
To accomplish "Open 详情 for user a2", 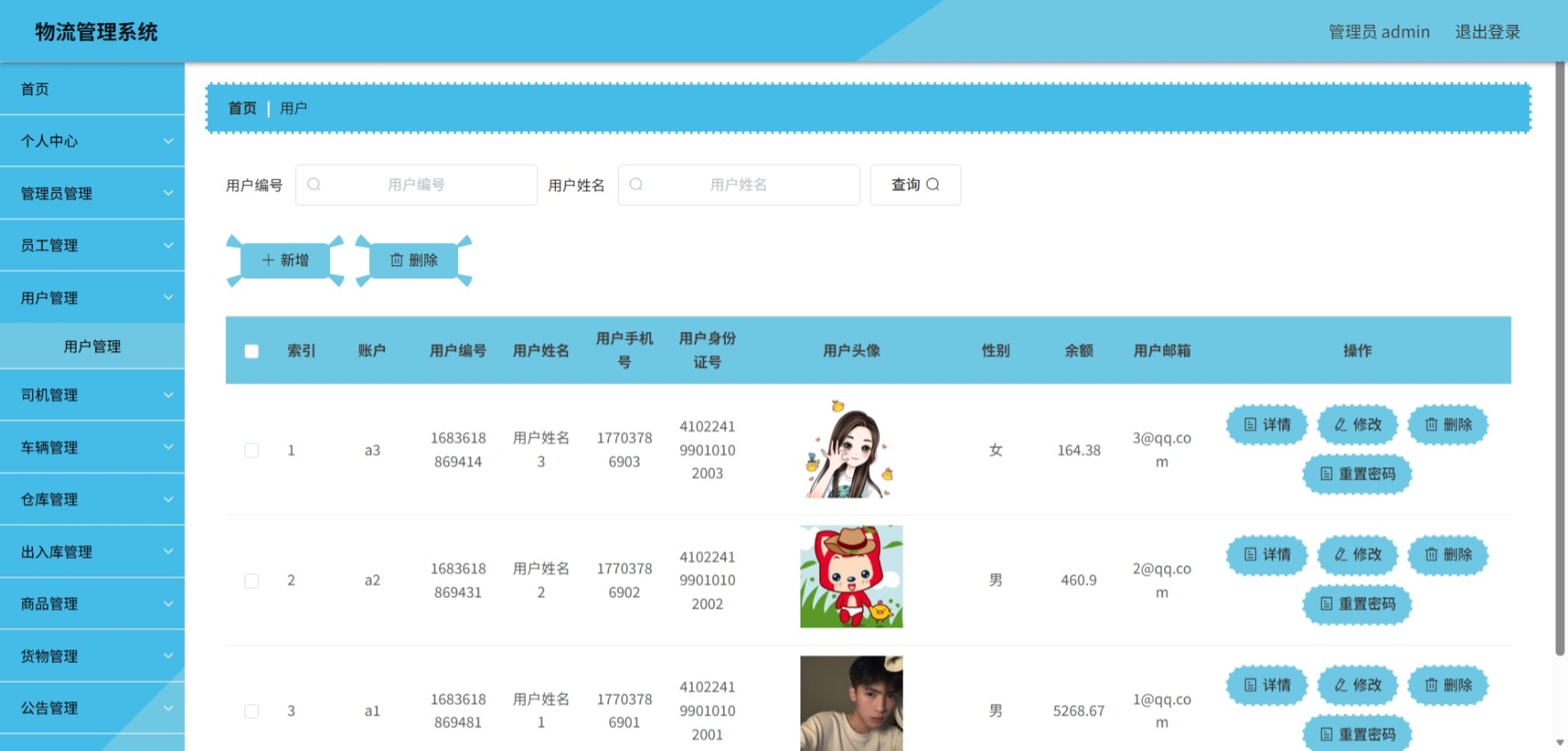I will coord(1266,554).
